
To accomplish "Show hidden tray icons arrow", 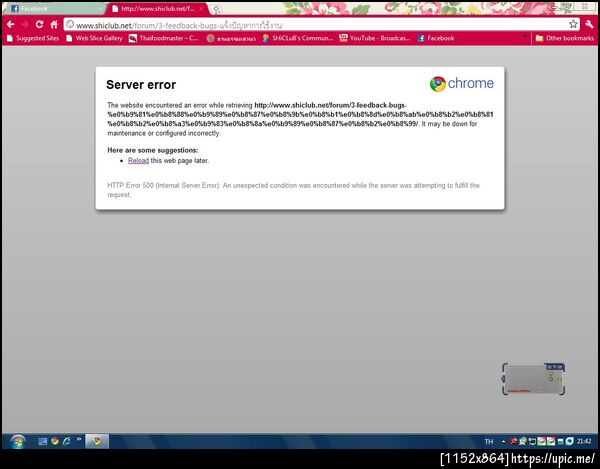I will [504, 441].
